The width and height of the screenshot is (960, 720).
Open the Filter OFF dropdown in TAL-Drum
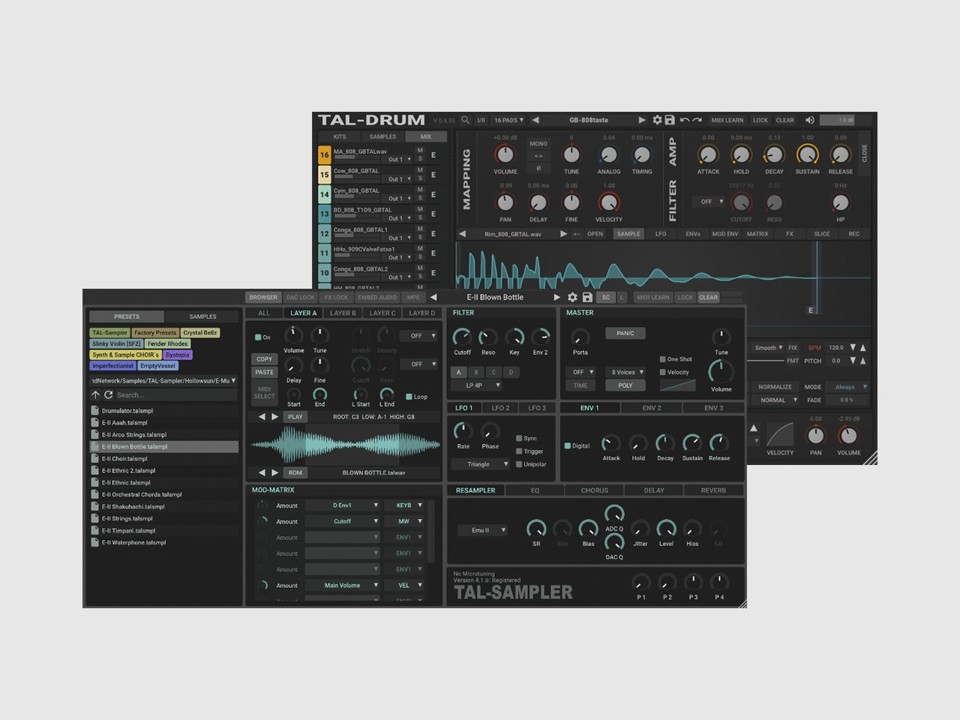pyautogui.click(x=709, y=201)
